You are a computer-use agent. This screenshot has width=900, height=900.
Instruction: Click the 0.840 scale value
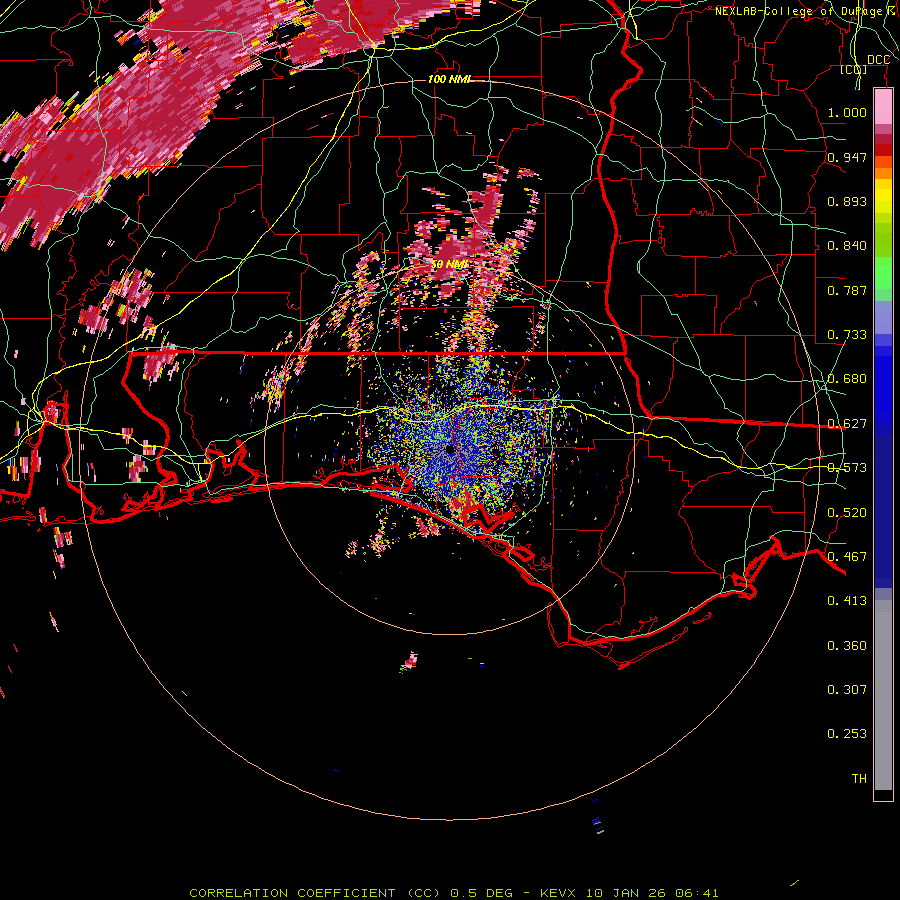(x=847, y=246)
